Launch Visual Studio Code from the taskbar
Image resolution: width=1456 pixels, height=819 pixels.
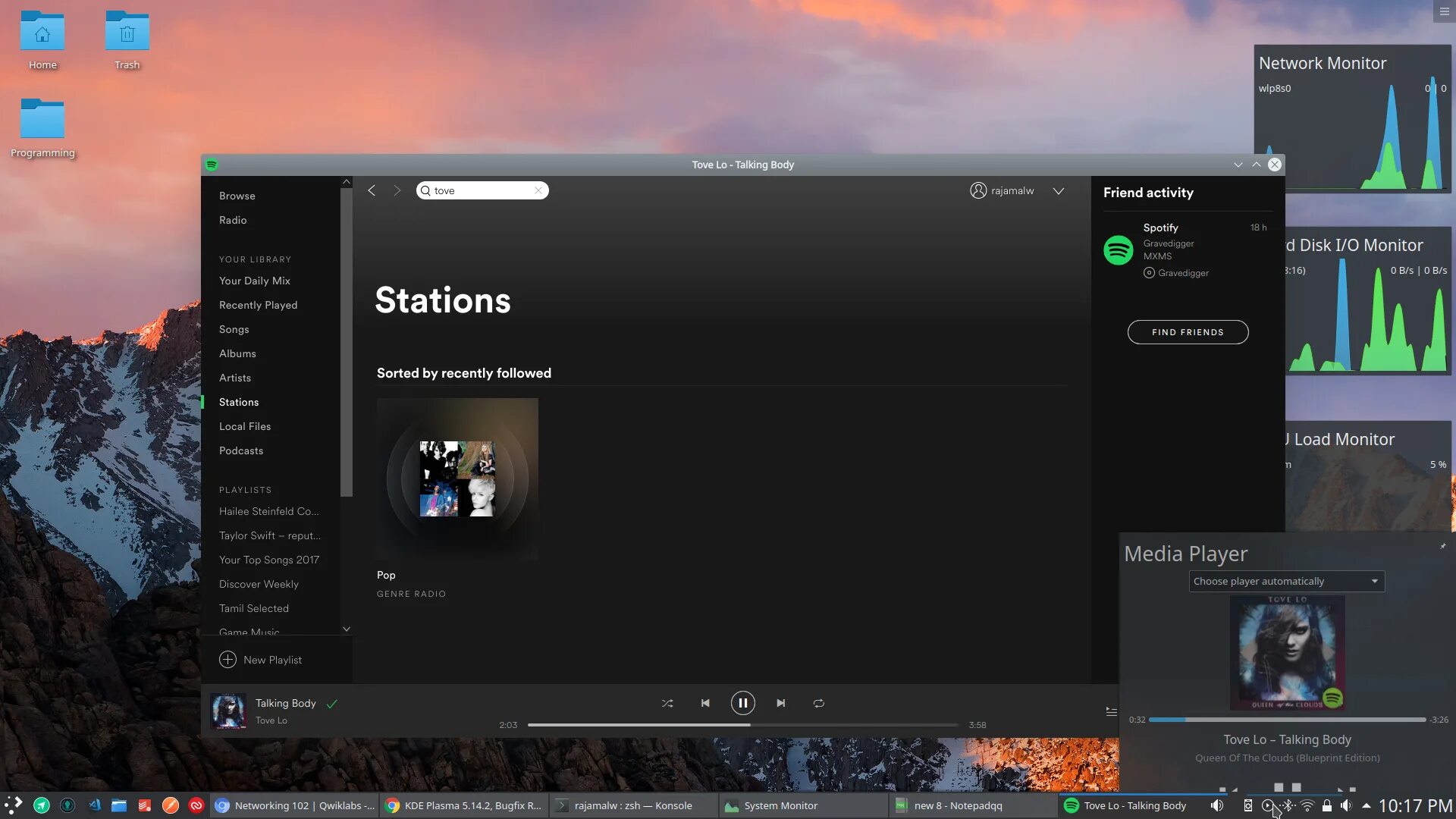pyautogui.click(x=94, y=805)
